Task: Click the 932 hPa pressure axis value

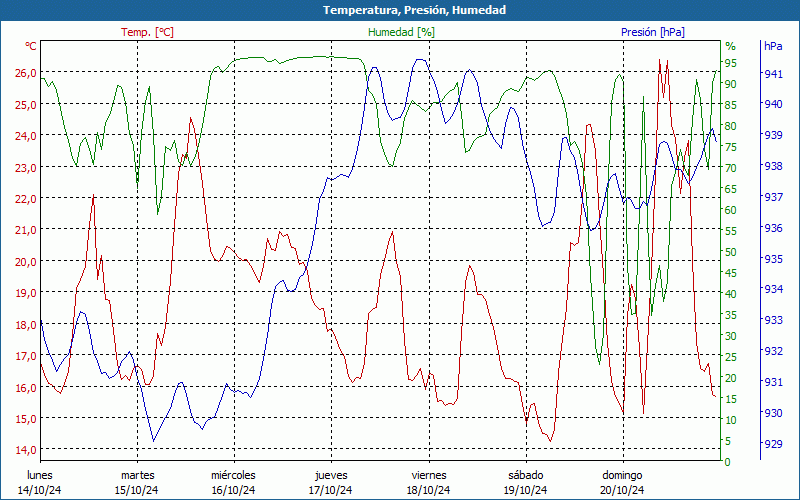Action: point(773,351)
